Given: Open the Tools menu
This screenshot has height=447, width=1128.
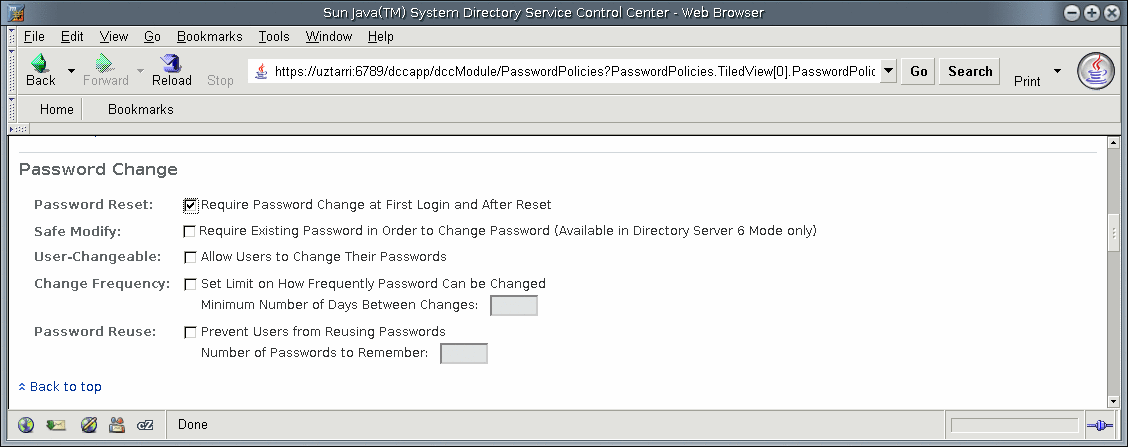Looking at the screenshot, I should 274,36.
